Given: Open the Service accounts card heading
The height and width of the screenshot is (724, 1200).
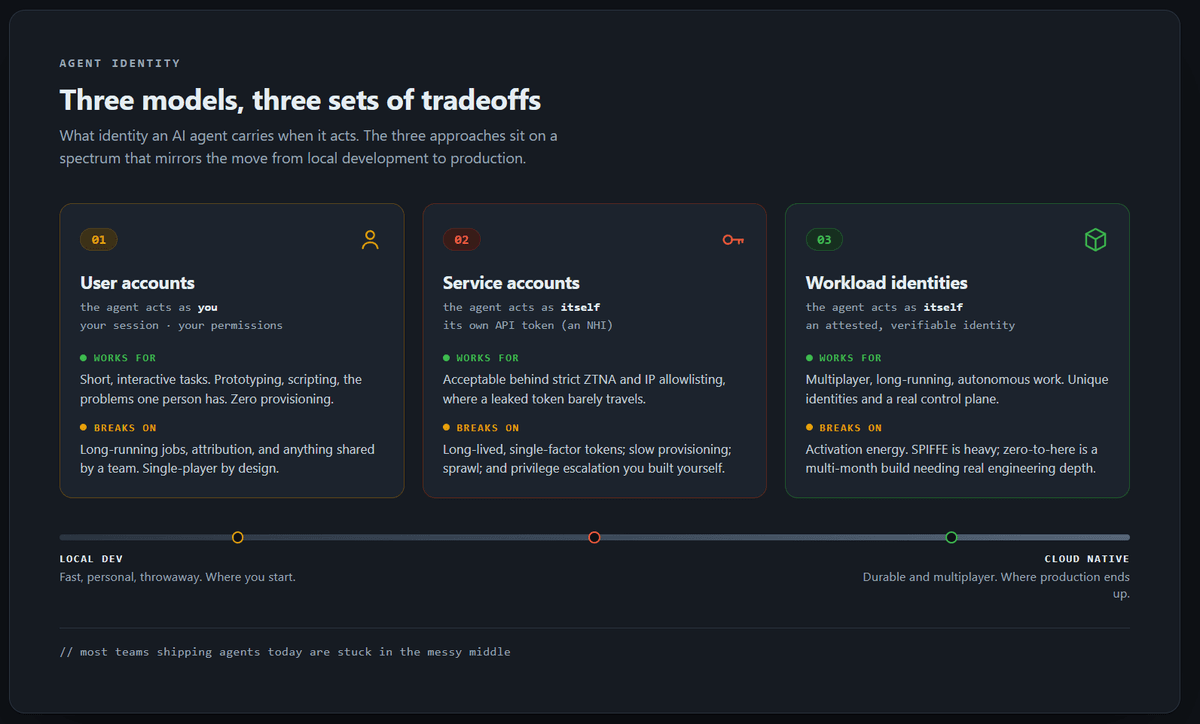Looking at the screenshot, I should 511,283.
